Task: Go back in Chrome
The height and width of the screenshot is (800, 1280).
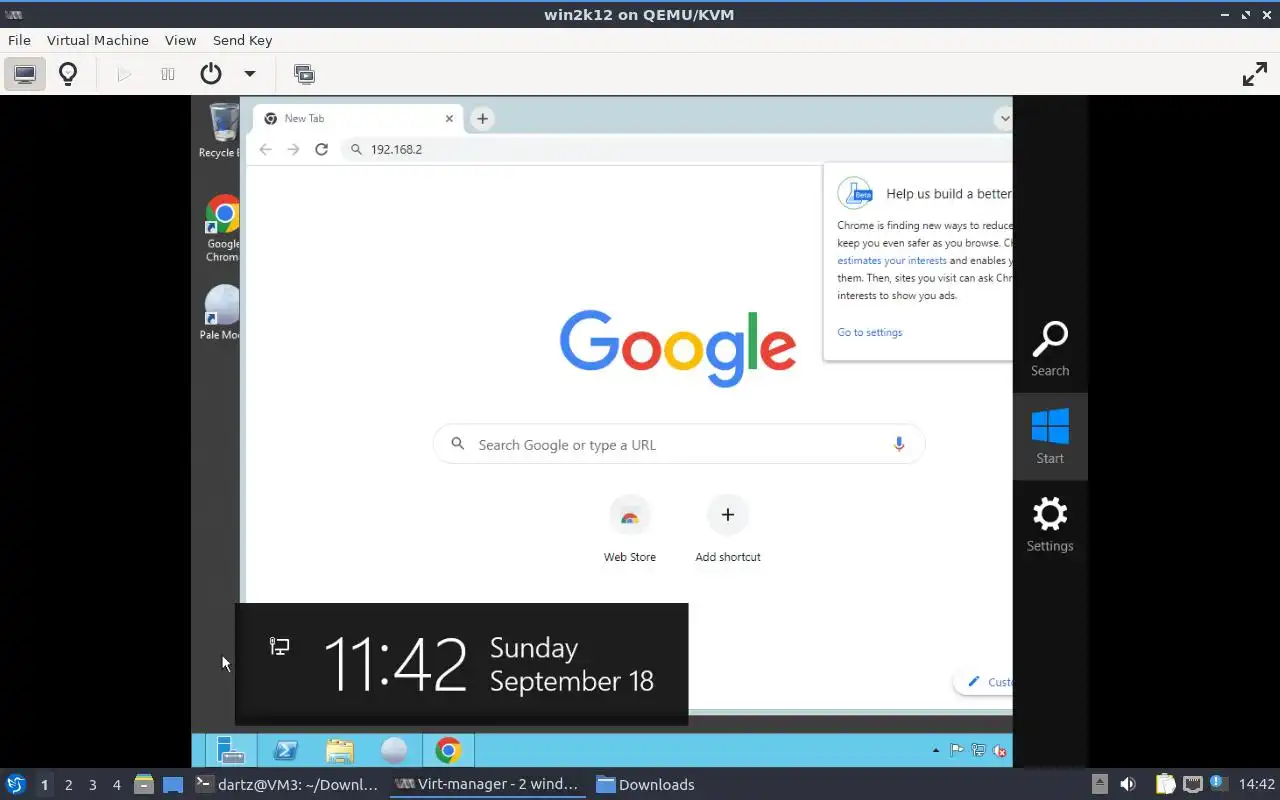Action: point(265,149)
